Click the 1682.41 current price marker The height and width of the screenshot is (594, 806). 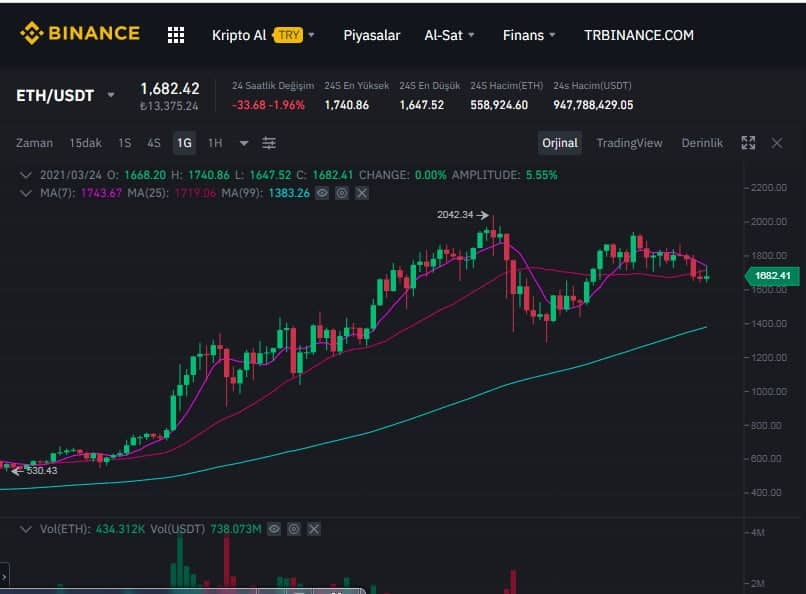772,276
